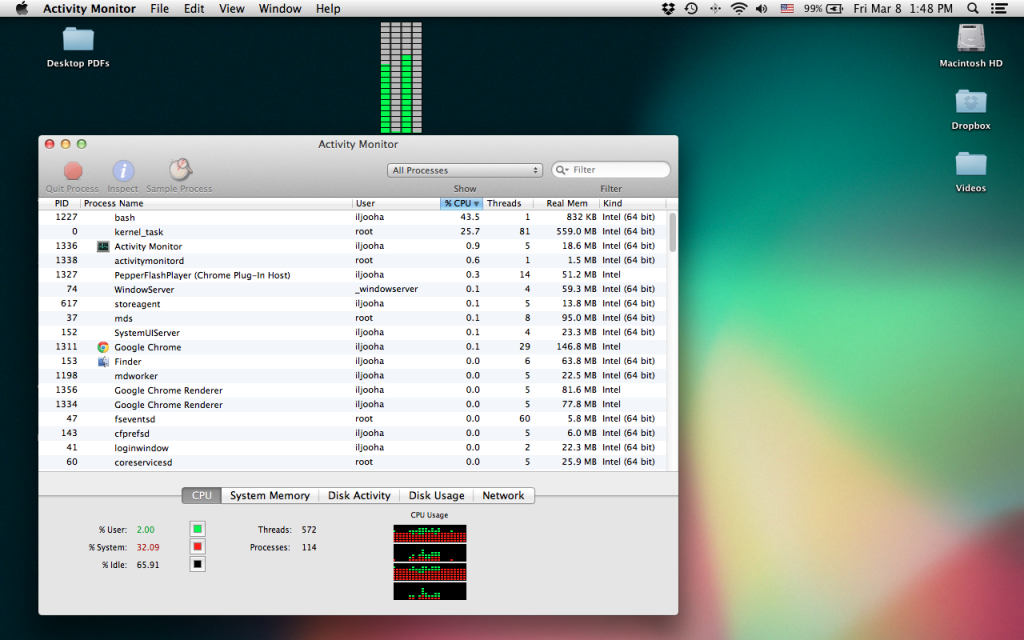Click the Filter search magnifier dropdown
The width and height of the screenshot is (1024, 640).
(x=562, y=170)
